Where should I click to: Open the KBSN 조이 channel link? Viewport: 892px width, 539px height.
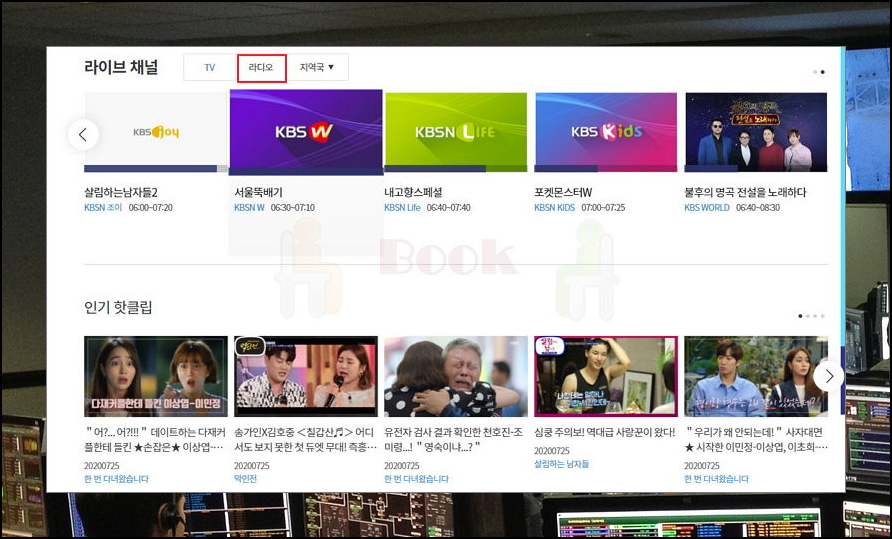pyautogui.click(x=103, y=208)
